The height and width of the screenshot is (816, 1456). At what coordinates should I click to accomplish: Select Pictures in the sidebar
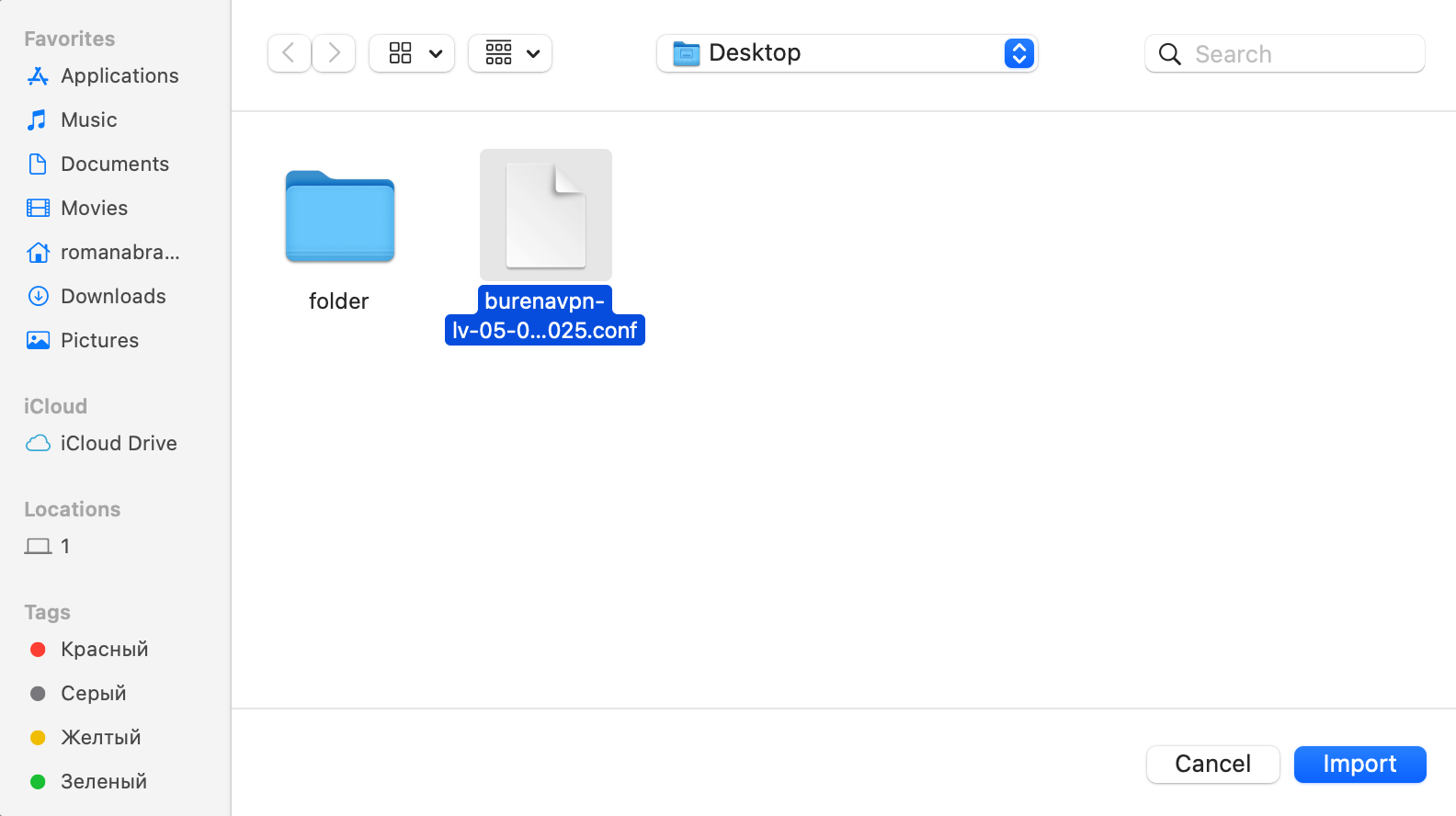coord(99,341)
